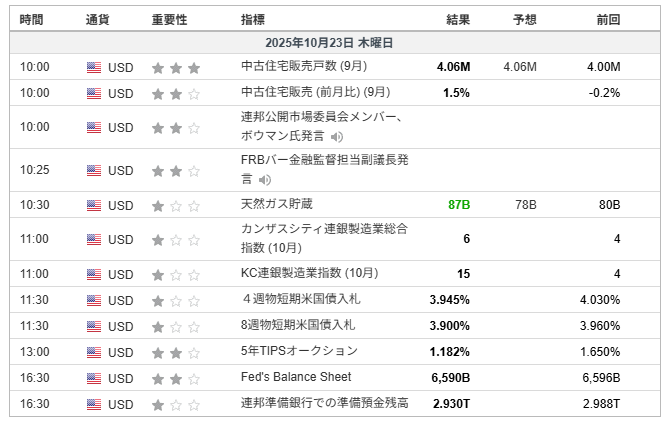The height and width of the screenshot is (425, 671).
Task: Click importance stars in KC連銀製造業指数 row
Action: [x=176, y=274]
